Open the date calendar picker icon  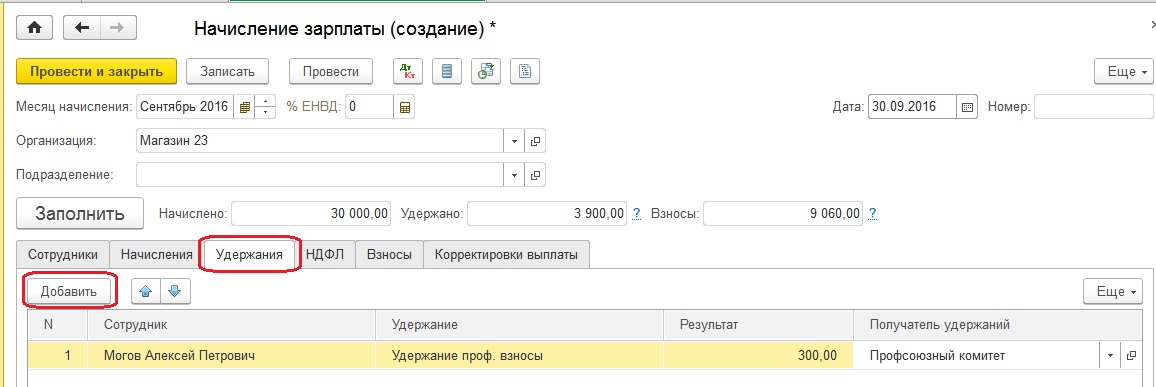click(x=967, y=107)
